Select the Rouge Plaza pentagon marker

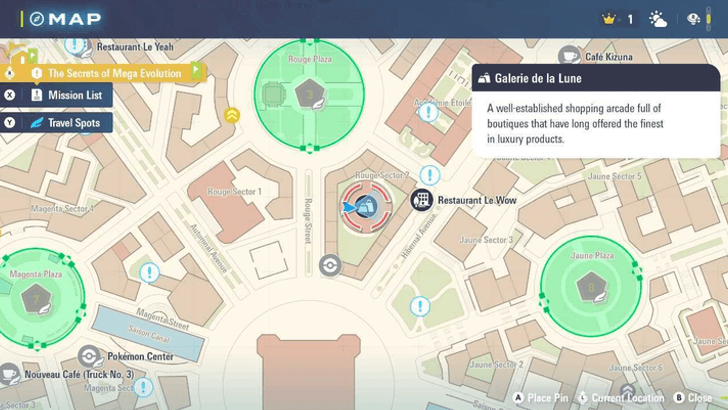click(309, 95)
